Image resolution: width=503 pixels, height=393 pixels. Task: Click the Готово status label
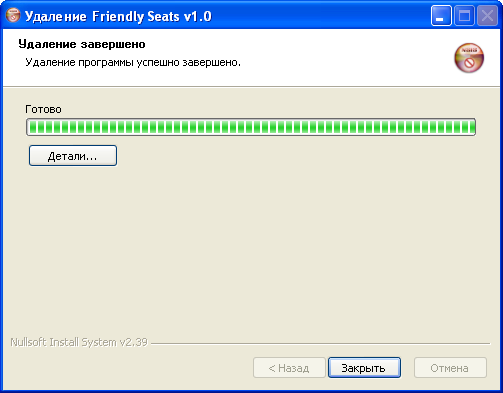coord(43,109)
